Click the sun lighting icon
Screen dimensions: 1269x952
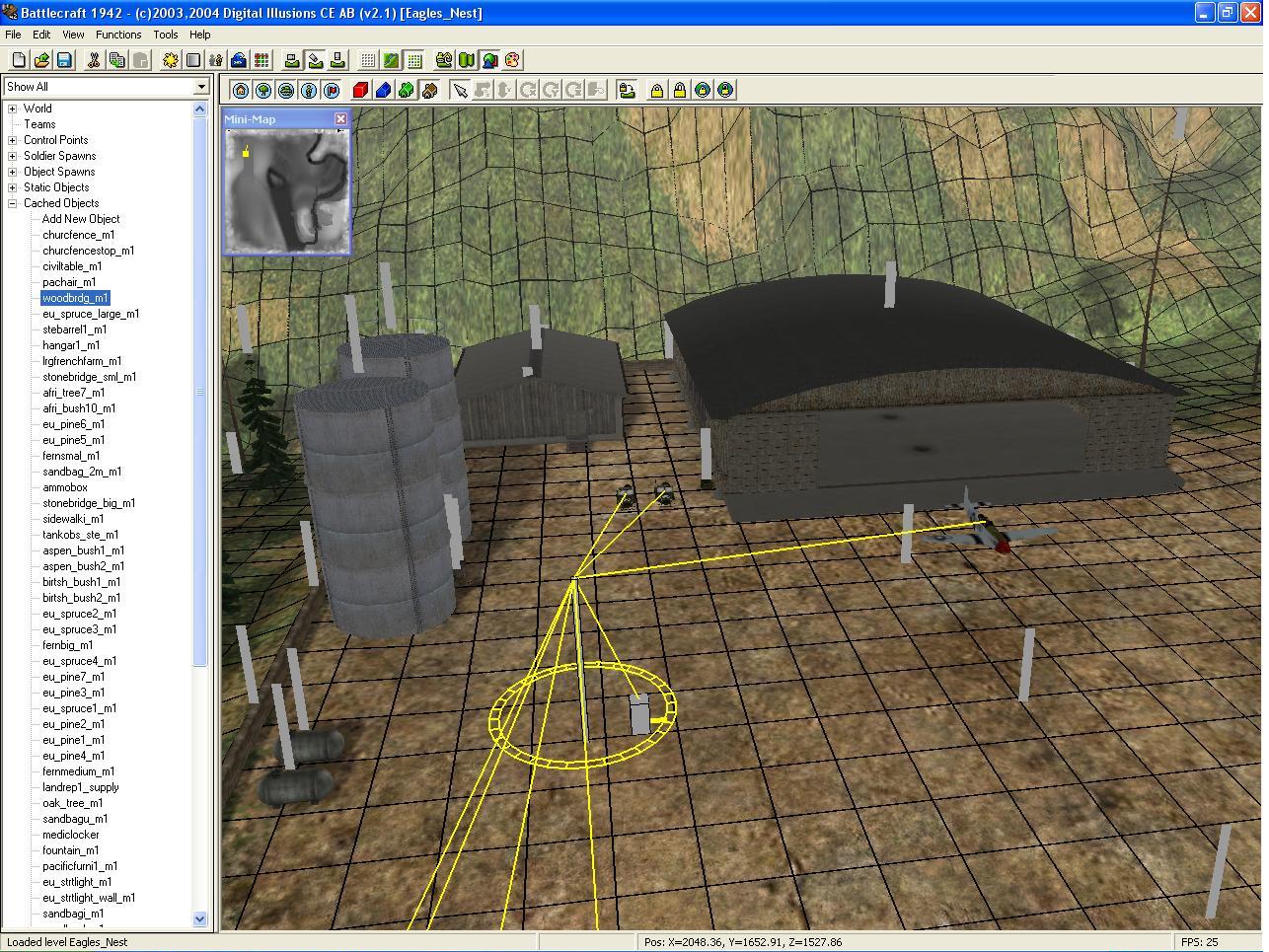(x=171, y=60)
